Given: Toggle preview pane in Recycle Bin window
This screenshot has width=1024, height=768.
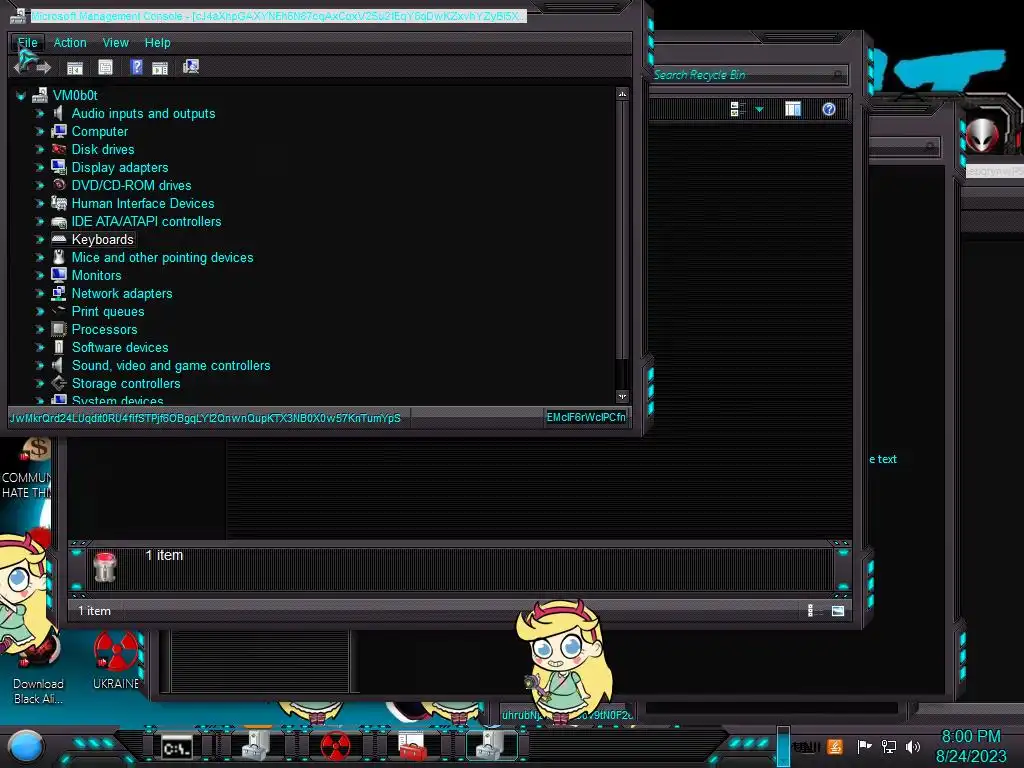Looking at the screenshot, I should (x=793, y=109).
